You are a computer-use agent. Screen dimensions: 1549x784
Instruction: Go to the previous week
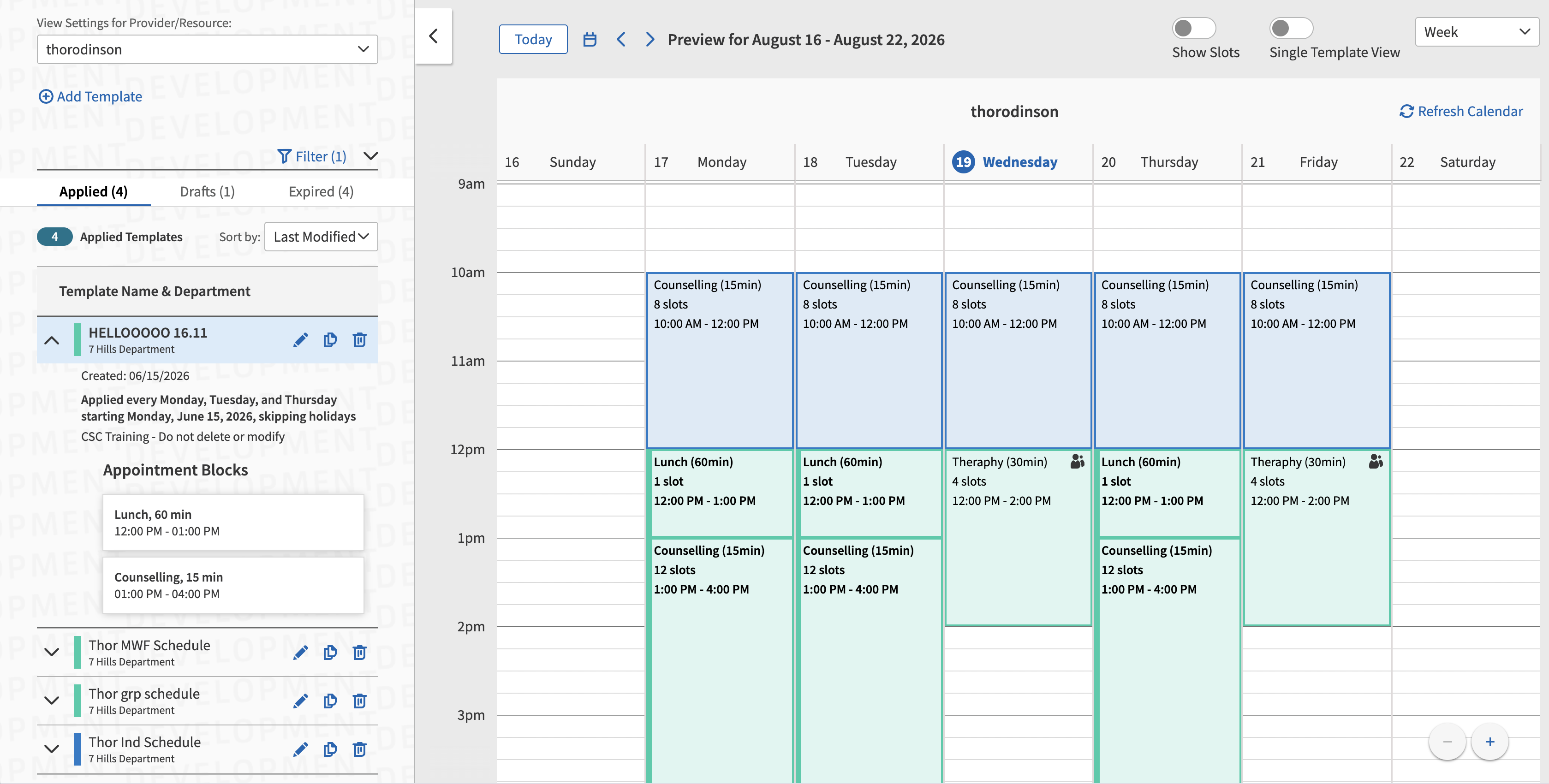point(621,40)
